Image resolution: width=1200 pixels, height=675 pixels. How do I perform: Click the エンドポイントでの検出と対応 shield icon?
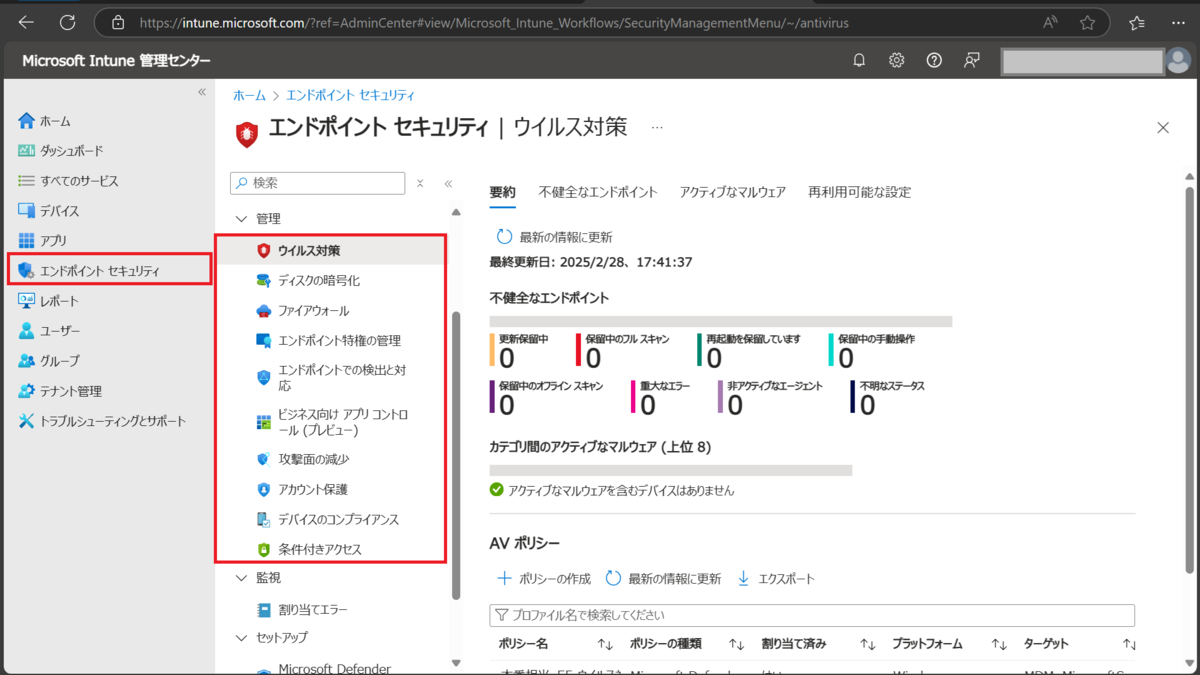264,377
